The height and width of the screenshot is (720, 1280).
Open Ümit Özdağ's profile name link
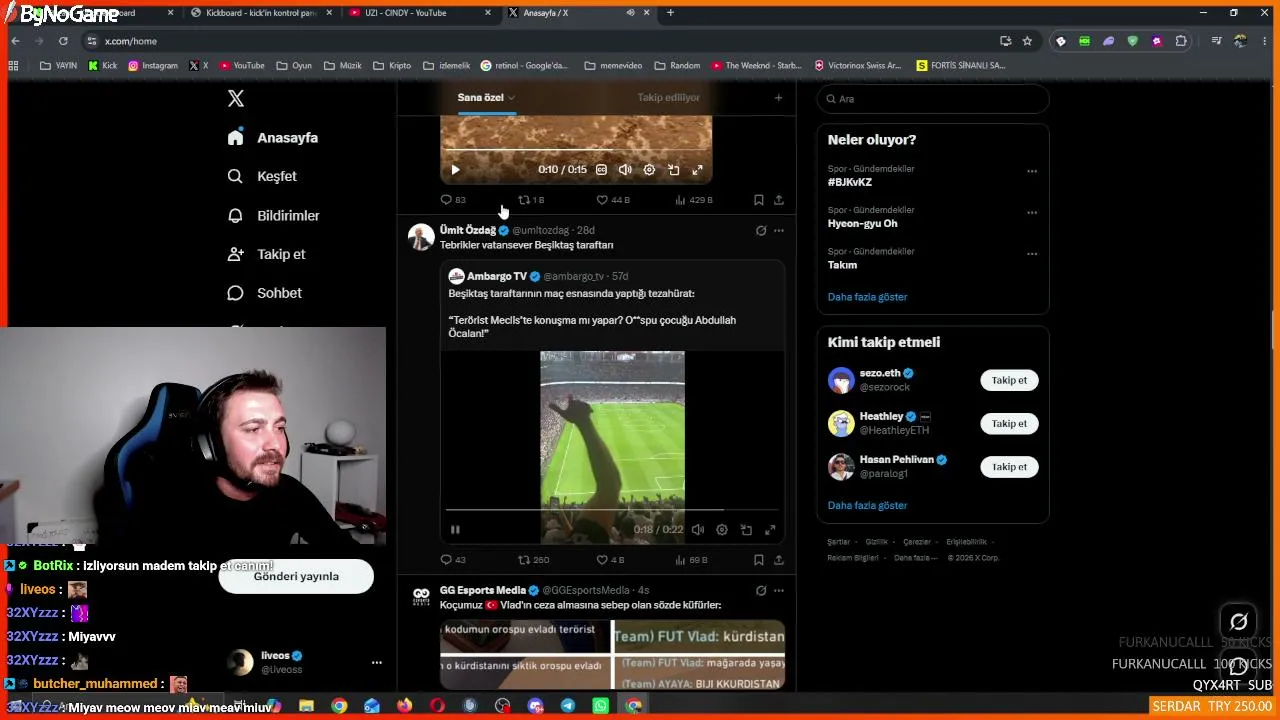pos(468,230)
